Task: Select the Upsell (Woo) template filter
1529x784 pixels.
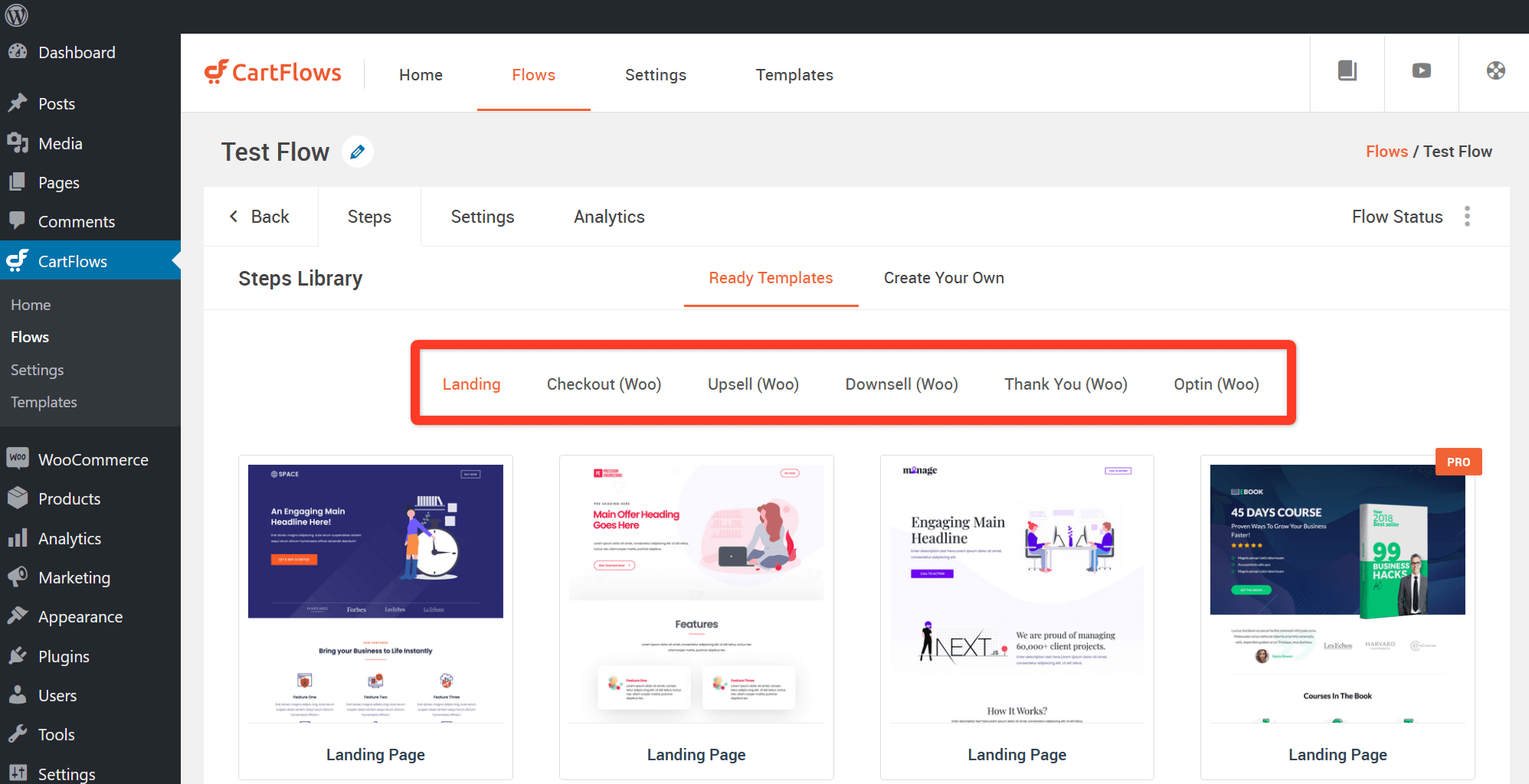Action: click(x=752, y=384)
